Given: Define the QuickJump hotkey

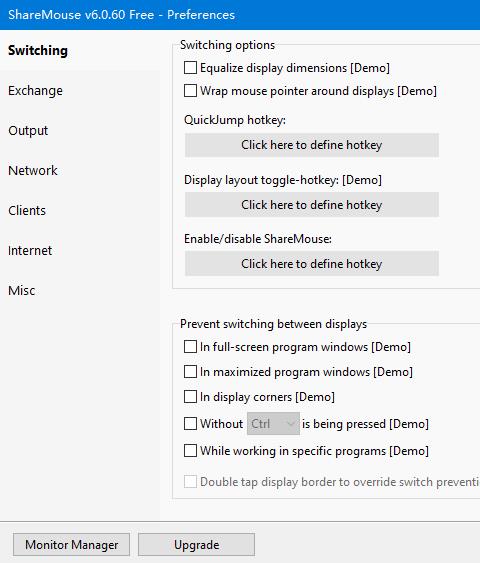Looking at the screenshot, I should 312,145.
